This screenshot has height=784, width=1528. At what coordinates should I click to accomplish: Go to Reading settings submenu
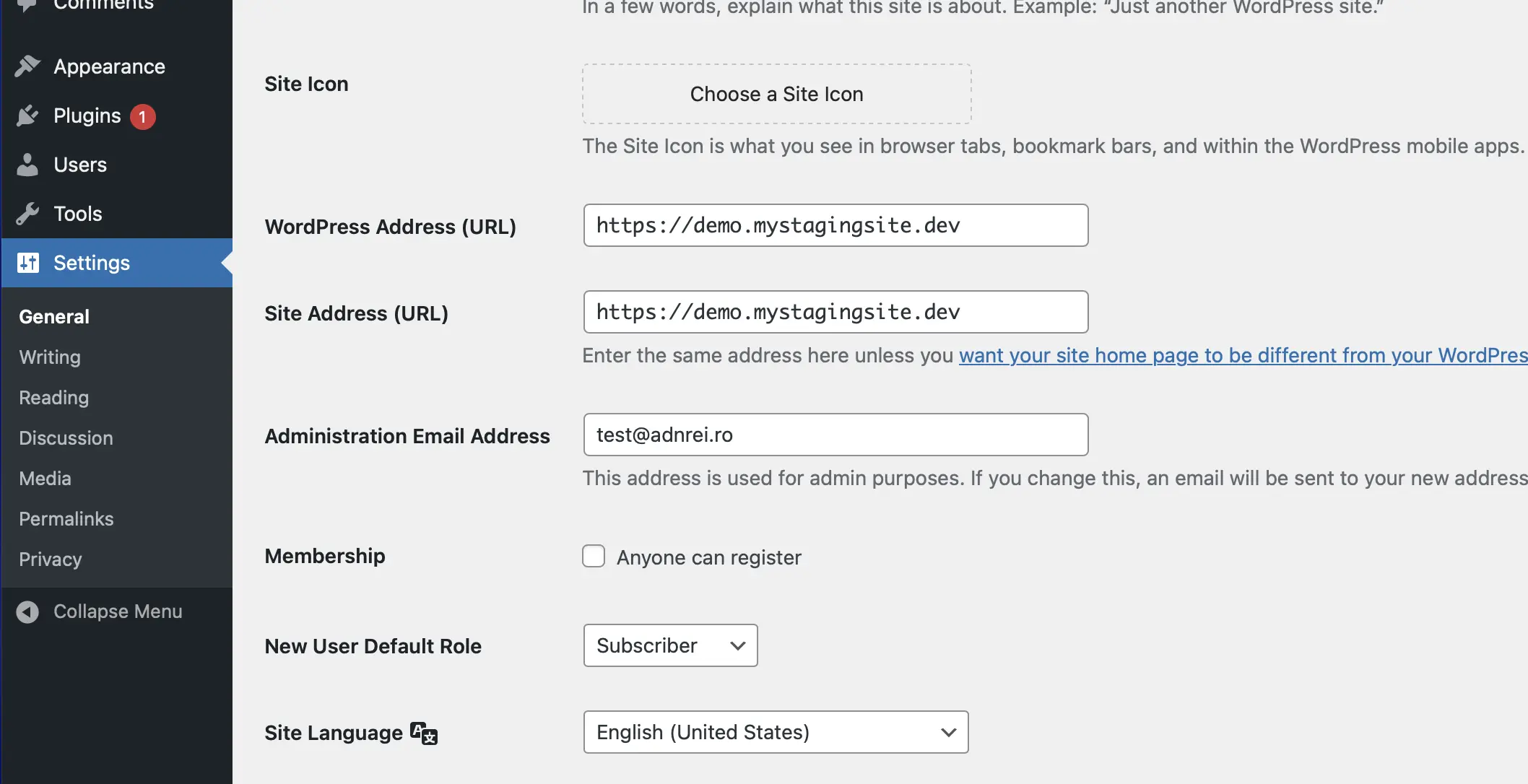click(54, 397)
